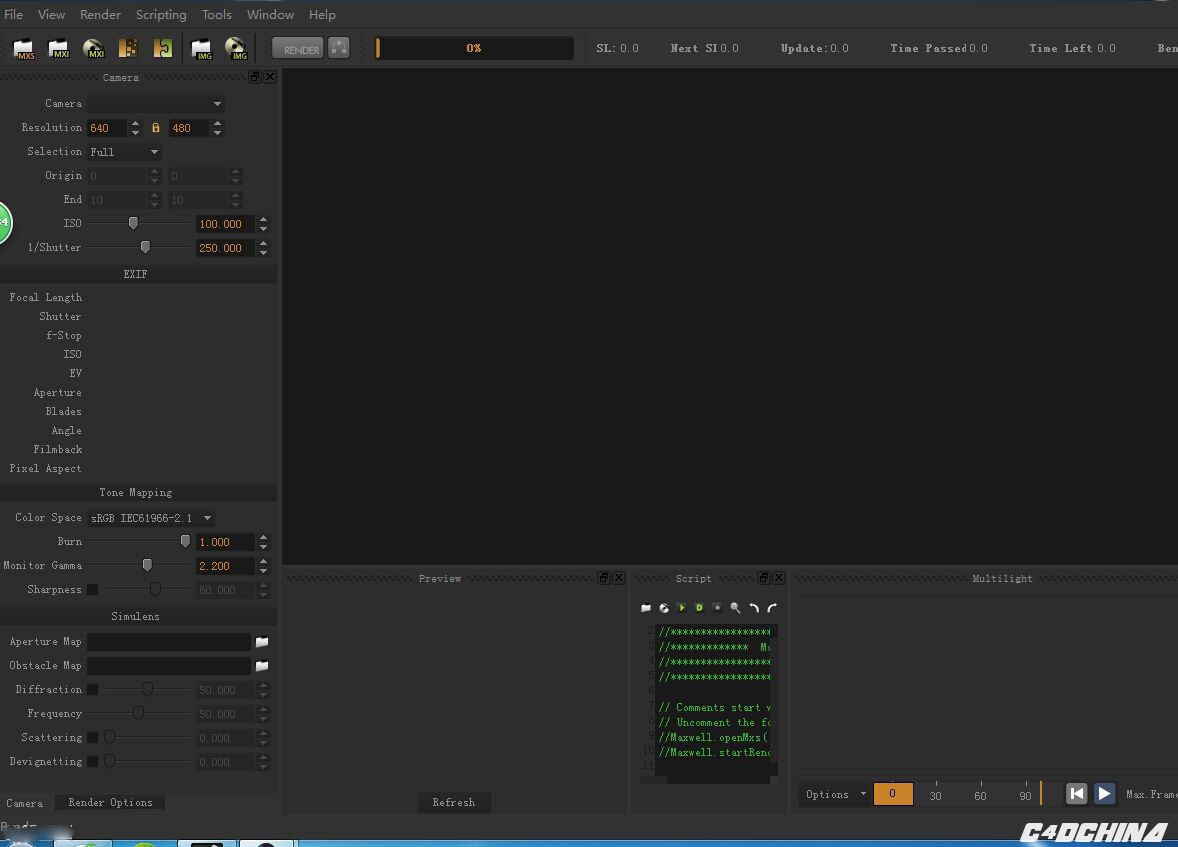The height and width of the screenshot is (847, 1178).
Task: Float the Script panel
Action: pyautogui.click(x=763, y=578)
